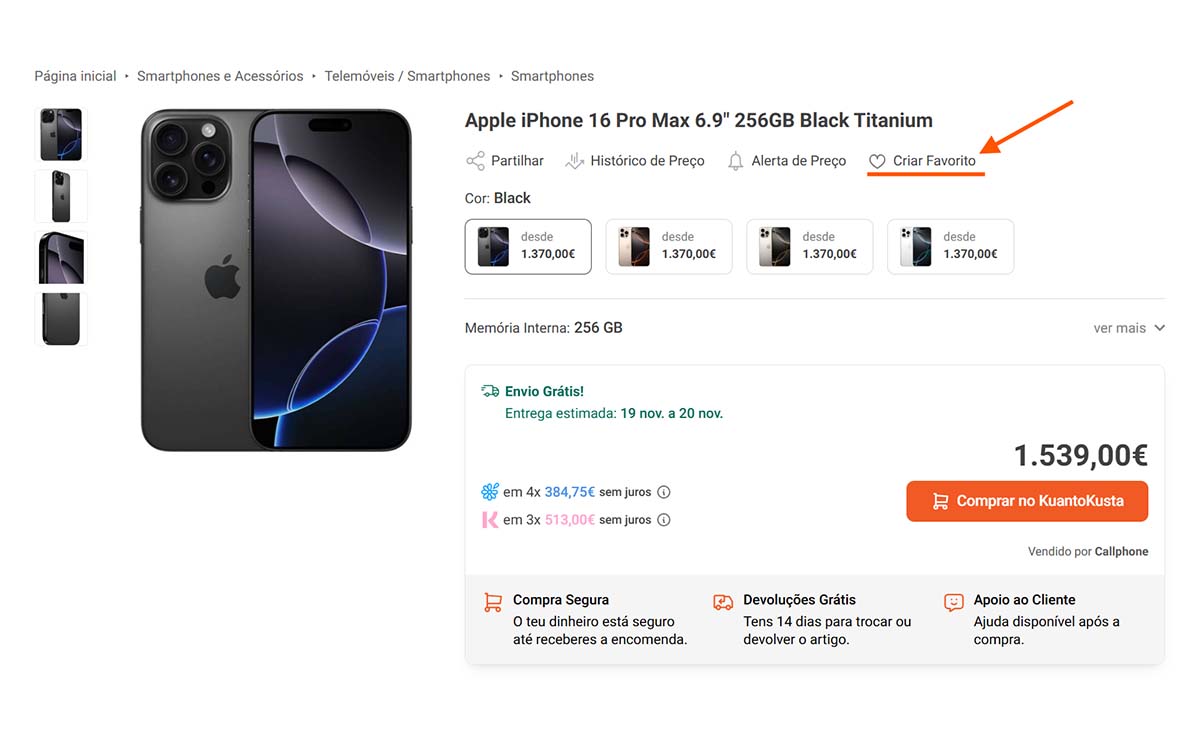Choose the Desert Titanium color variant

pos(669,246)
